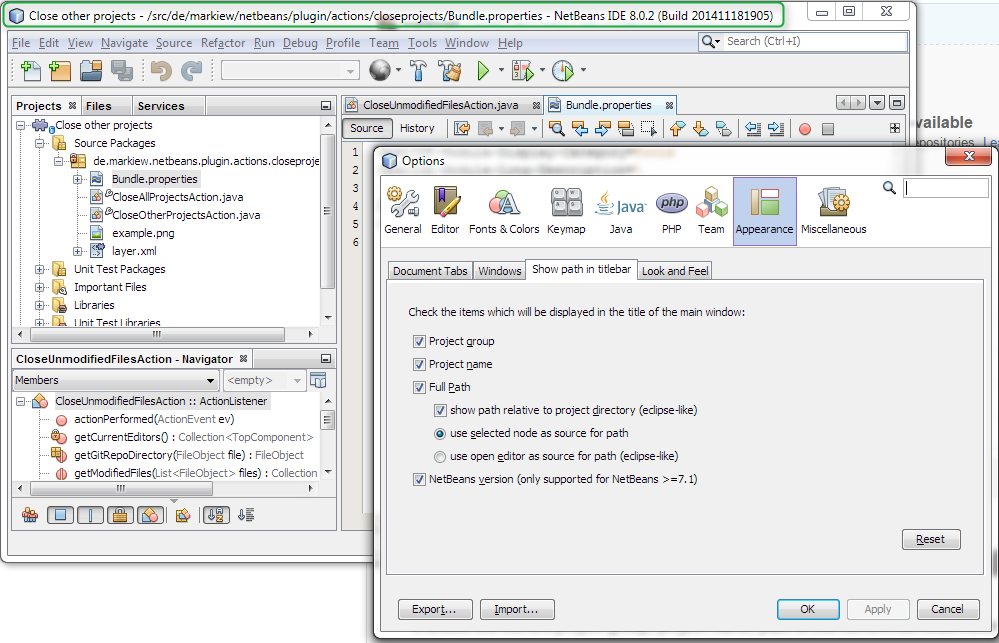Click the find selection magnifier icon in editor toolbar
Screen dimensions: 999x643
click(556, 129)
